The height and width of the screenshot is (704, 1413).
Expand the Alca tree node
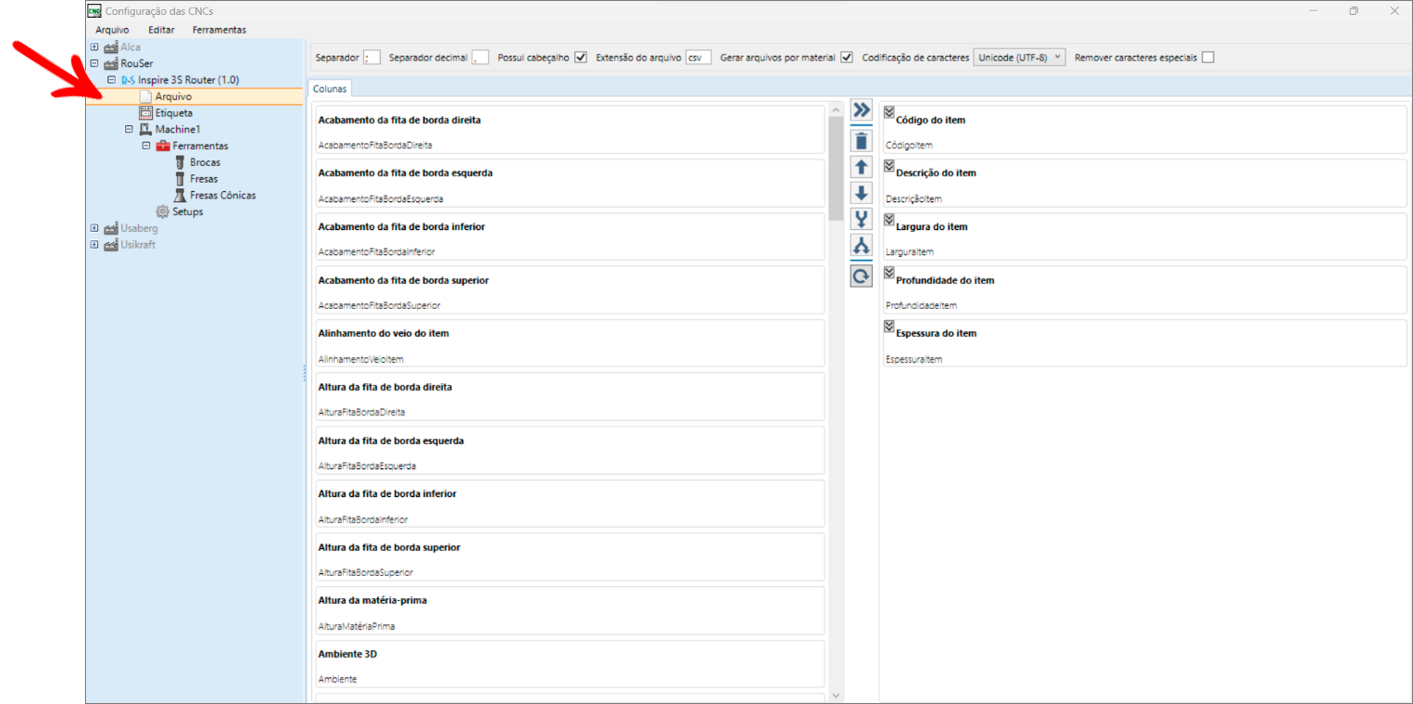pyautogui.click(x=95, y=47)
